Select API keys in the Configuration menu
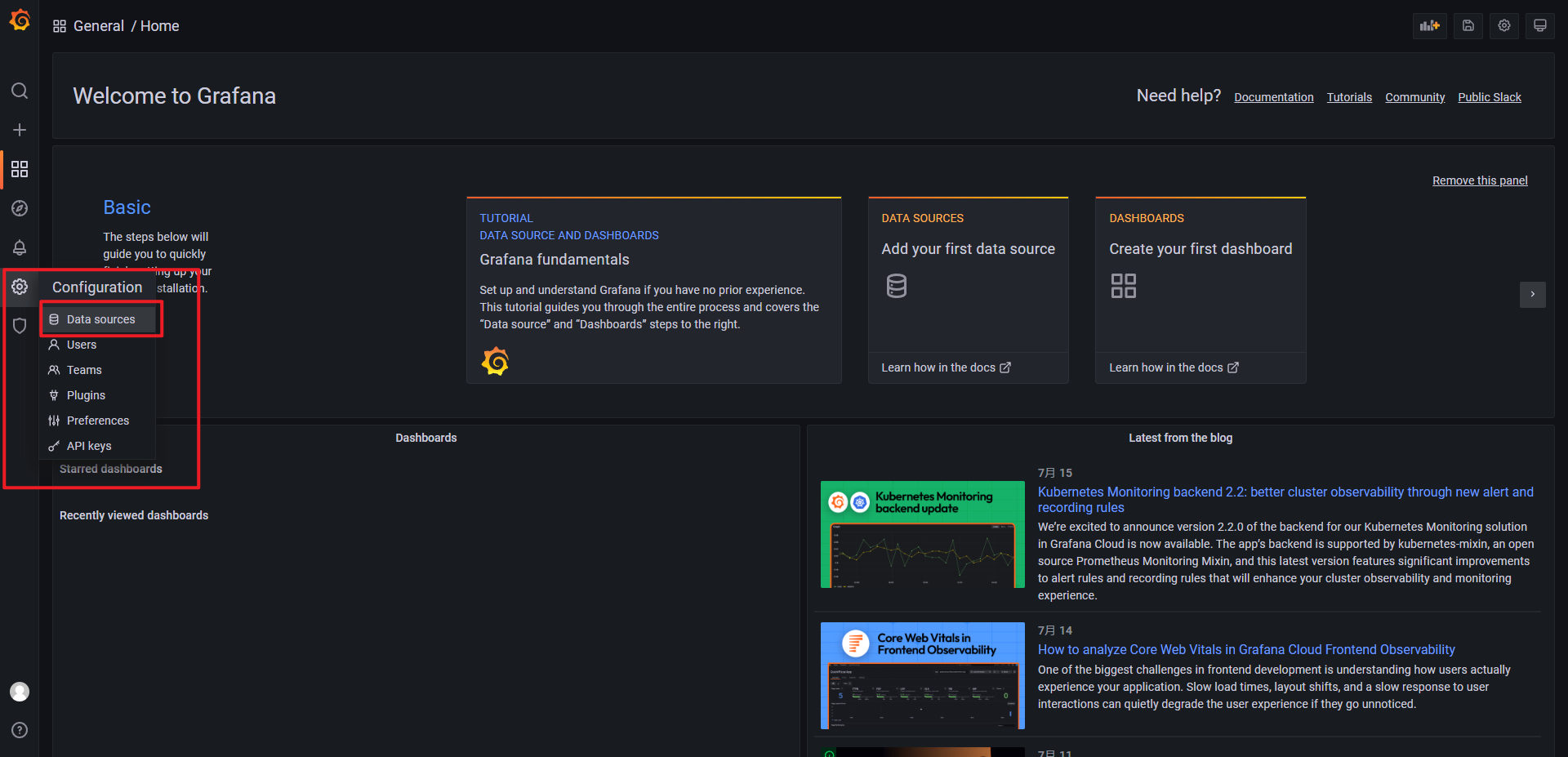The width and height of the screenshot is (1568, 757). [98, 446]
